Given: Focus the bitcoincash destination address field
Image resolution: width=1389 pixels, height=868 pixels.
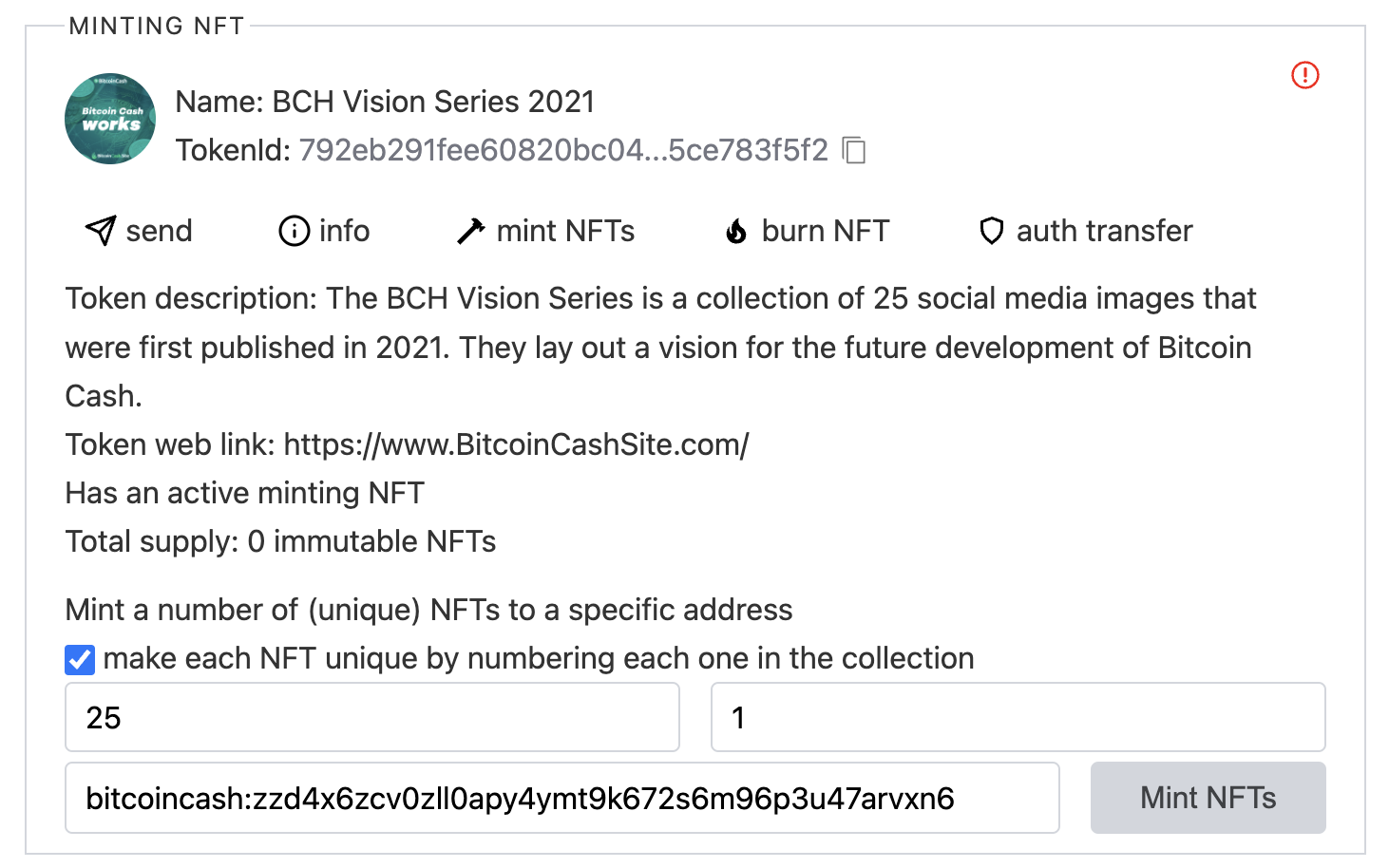Looking at the screenshot, I should (561, 798).
